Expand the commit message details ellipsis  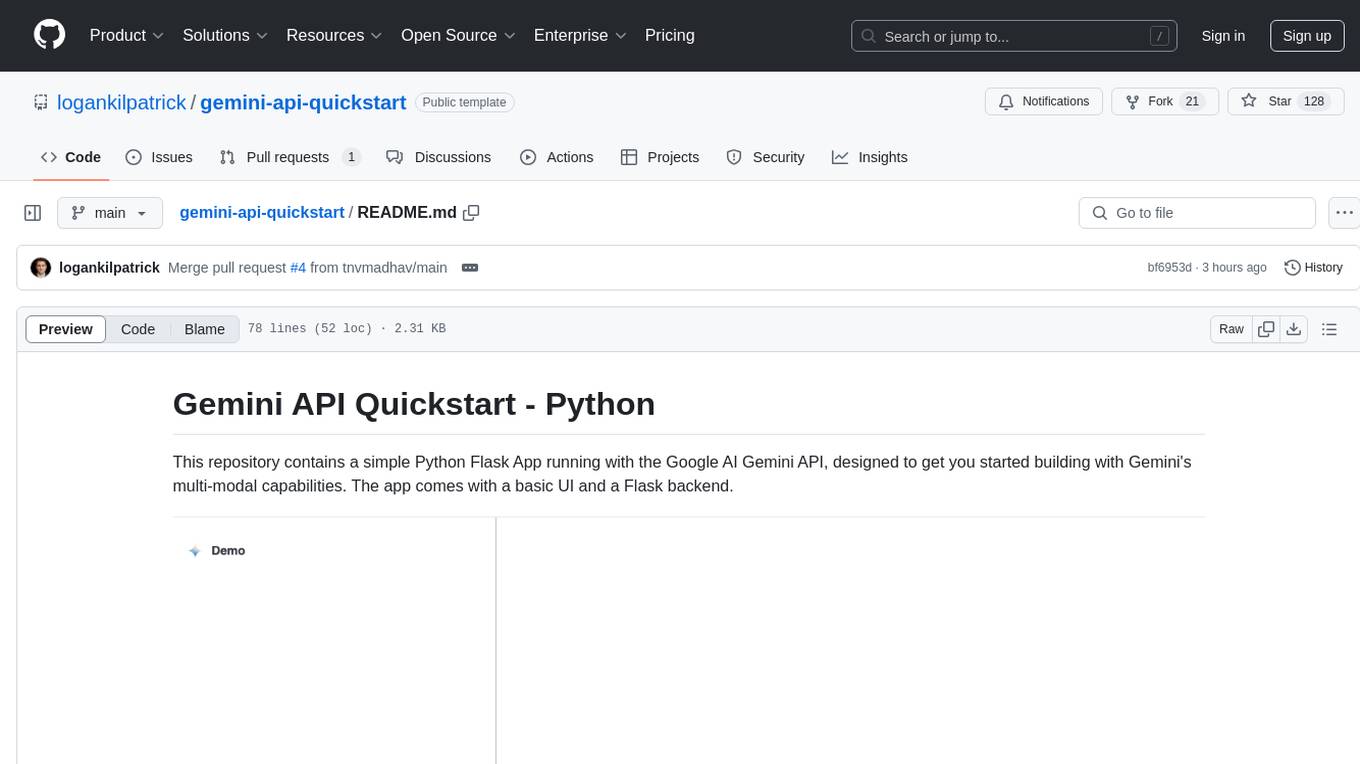click(x=470, y=268)
